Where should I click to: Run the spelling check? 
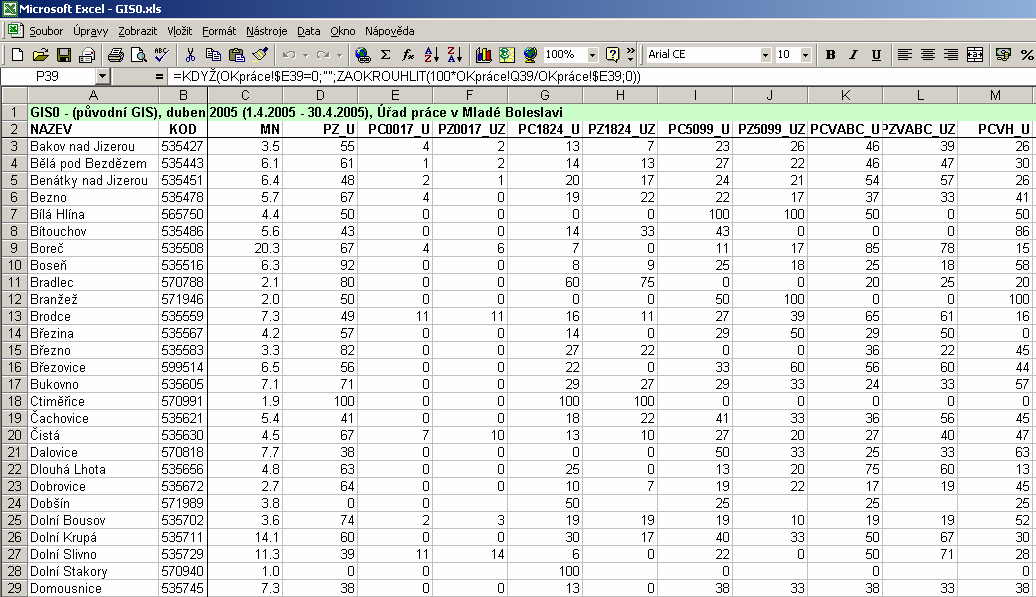point(161,55)
